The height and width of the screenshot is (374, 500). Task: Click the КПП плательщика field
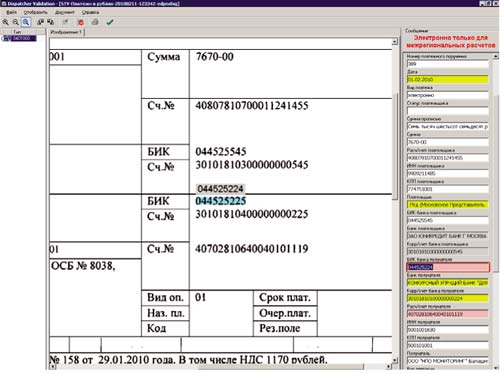pos(447,189)
